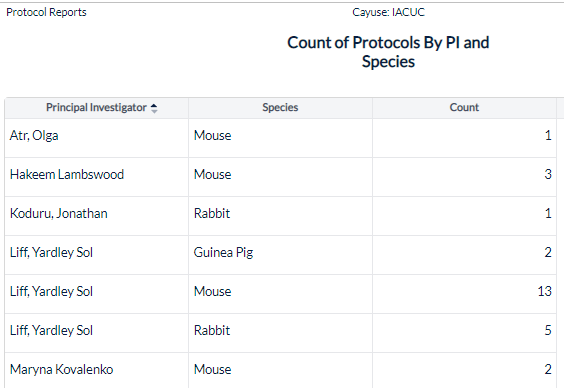Select the Maryna Kovalenko name cell
Screen dimensions: 564x388
96,370
